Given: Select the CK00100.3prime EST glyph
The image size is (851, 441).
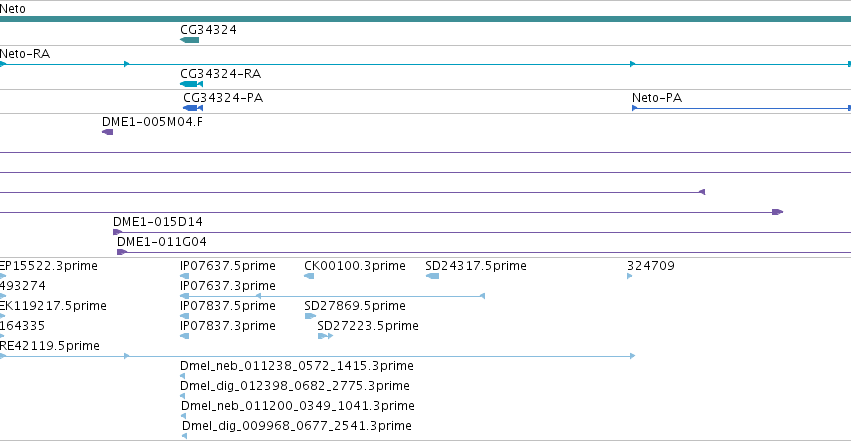Looking at the screenshot, I should pyautogui.click(x=309, y=276).
